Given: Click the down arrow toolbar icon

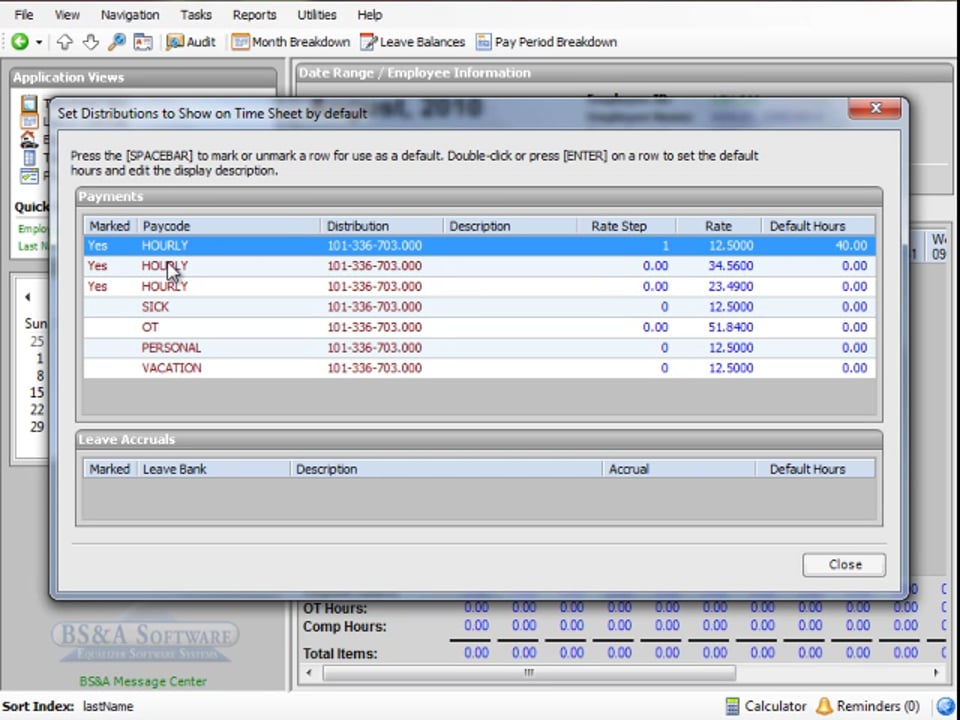Looking at the screenshot, I should 90,42.
